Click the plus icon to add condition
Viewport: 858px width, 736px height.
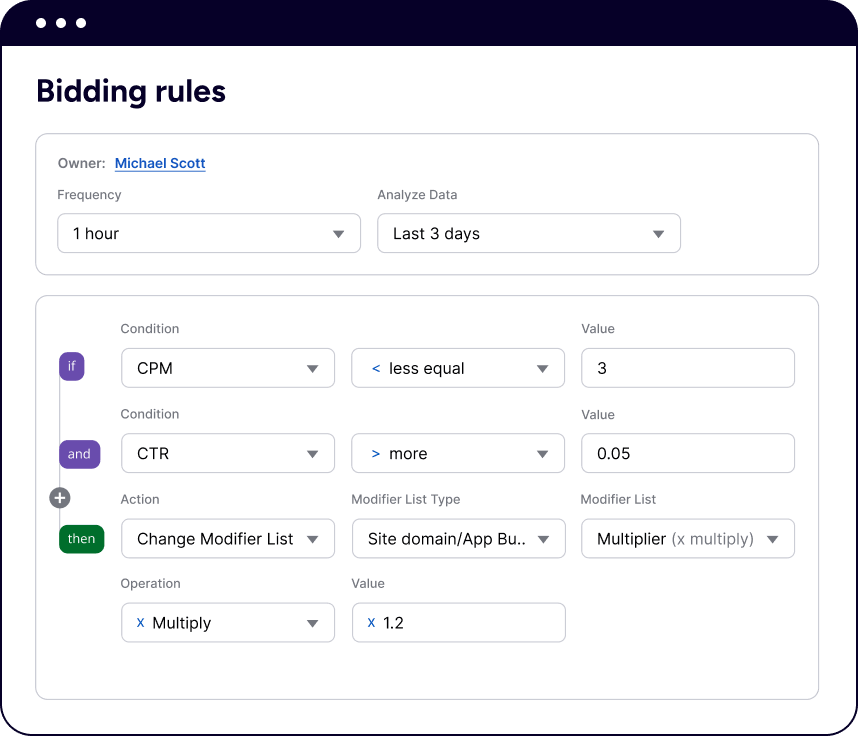(60, 497)
